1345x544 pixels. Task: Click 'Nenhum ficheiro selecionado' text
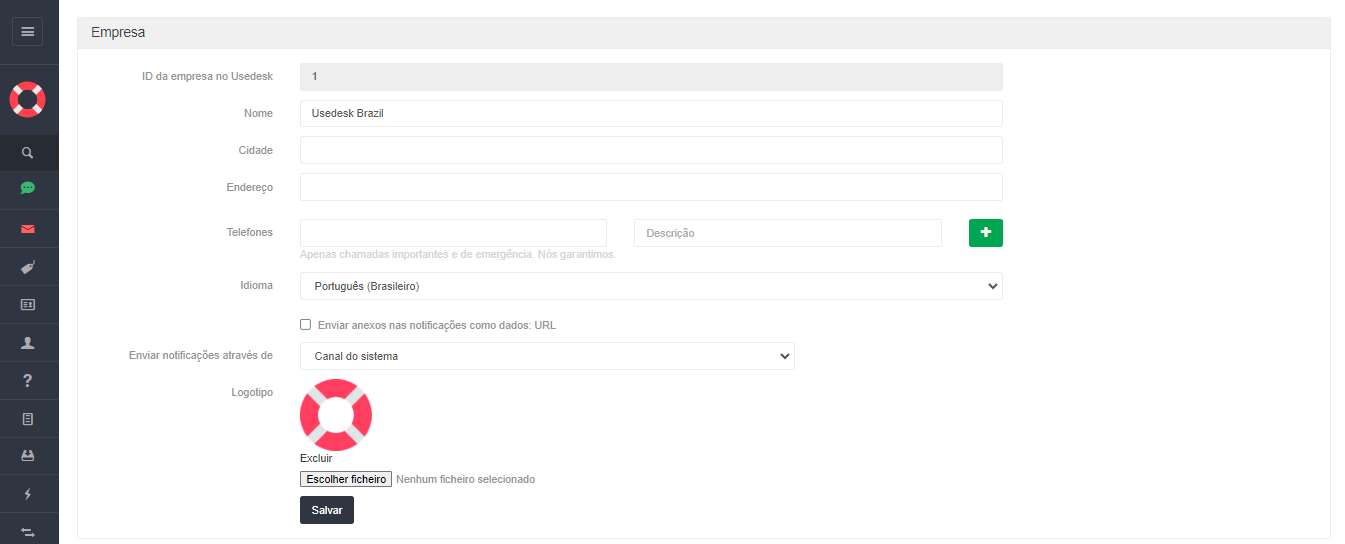tap(465, 480)
